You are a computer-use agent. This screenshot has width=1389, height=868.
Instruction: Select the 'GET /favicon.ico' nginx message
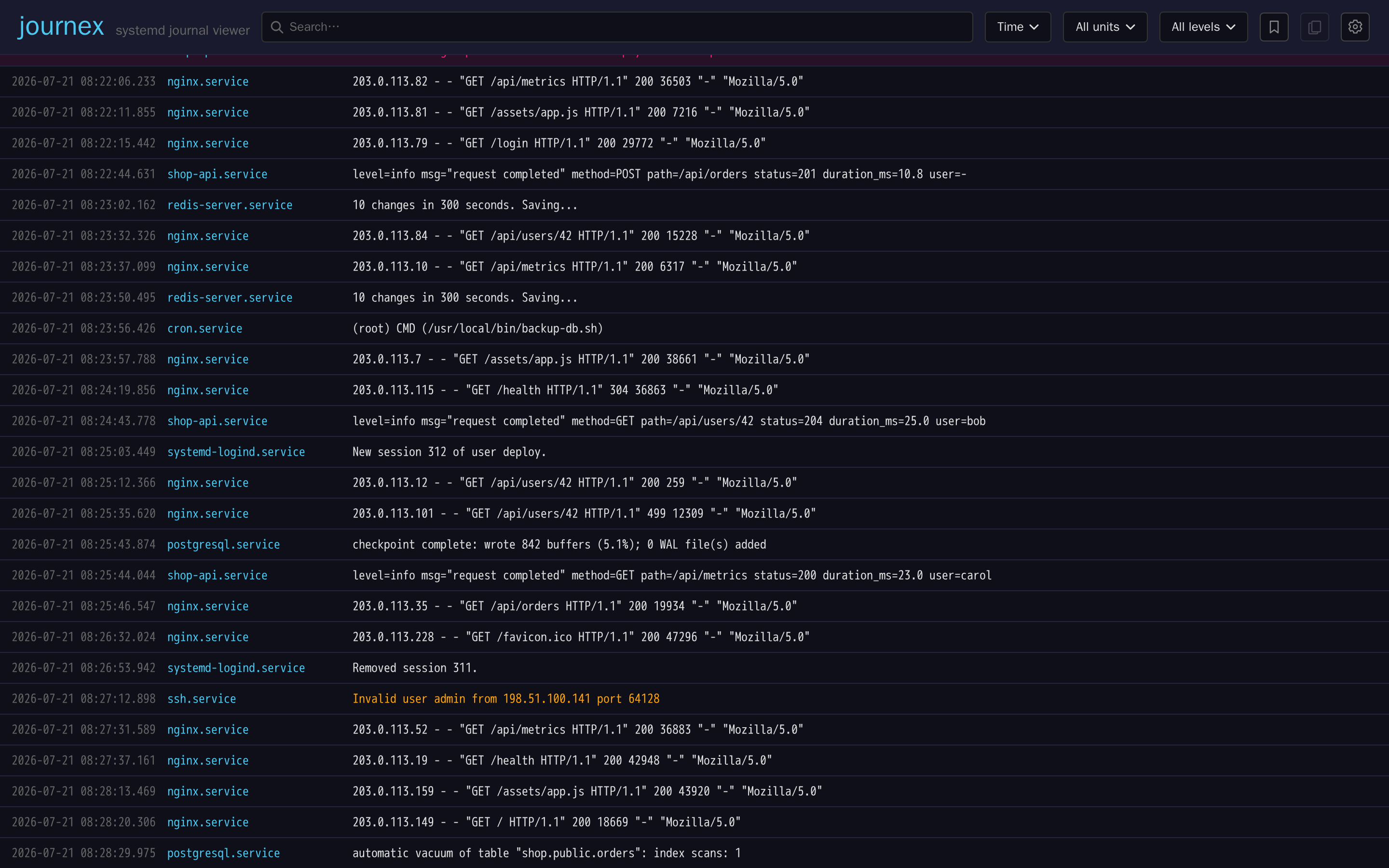pos(581,637)
